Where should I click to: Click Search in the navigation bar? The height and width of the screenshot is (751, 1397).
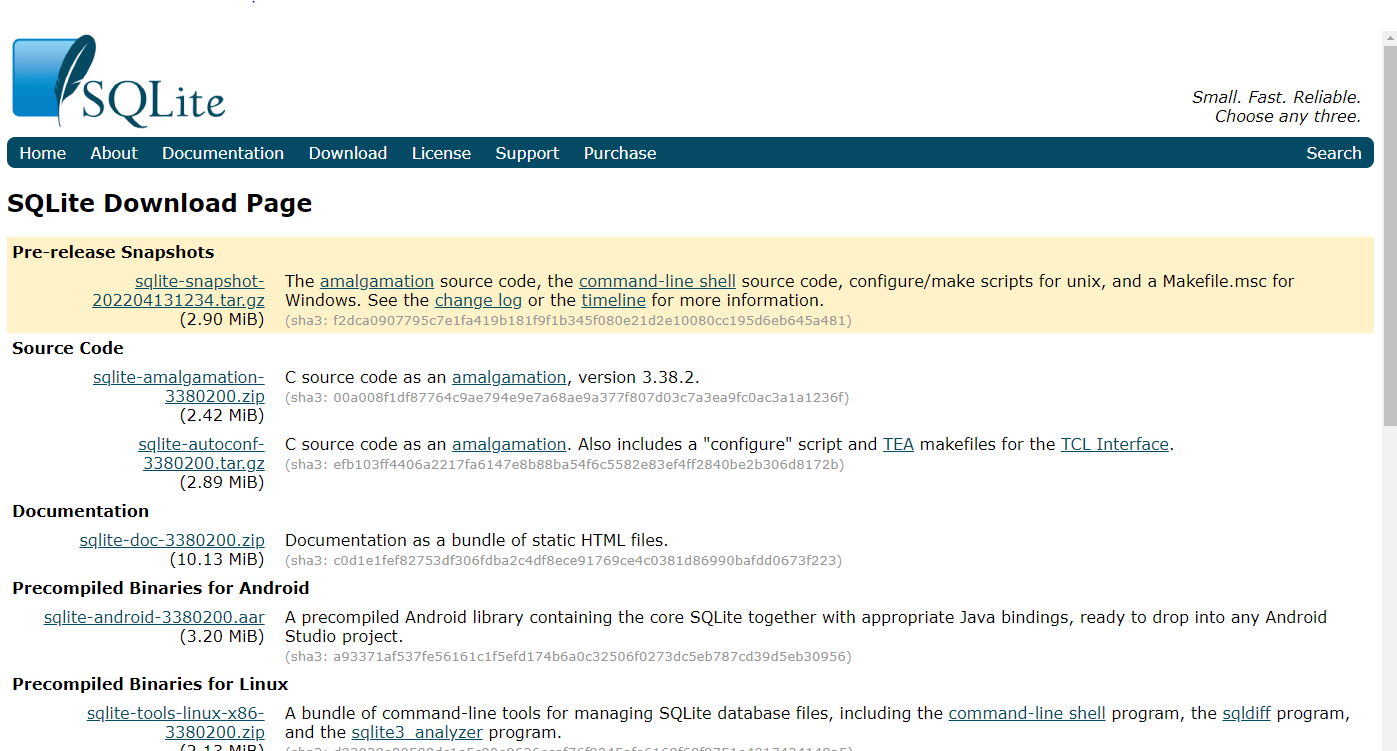[x=1334, y=153]
